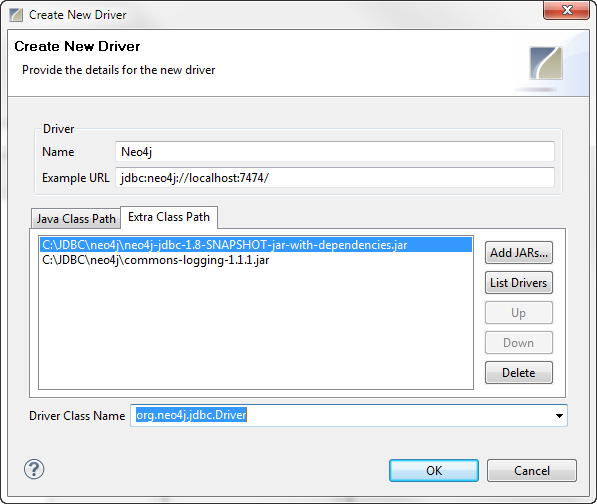This screenshot has height=504, width=597.
Task: Cancel the driver creation dialog
Action: click(532, 471)
